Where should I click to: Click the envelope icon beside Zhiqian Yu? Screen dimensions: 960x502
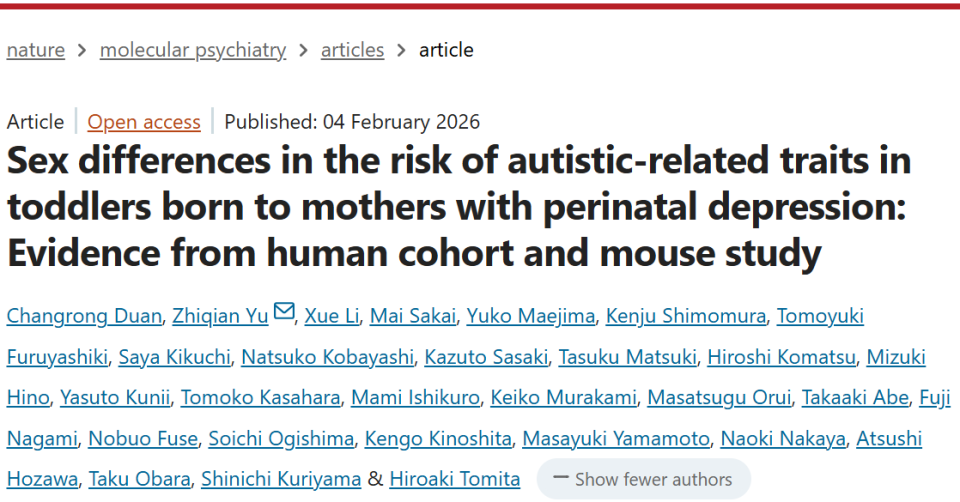coord(284,313)
